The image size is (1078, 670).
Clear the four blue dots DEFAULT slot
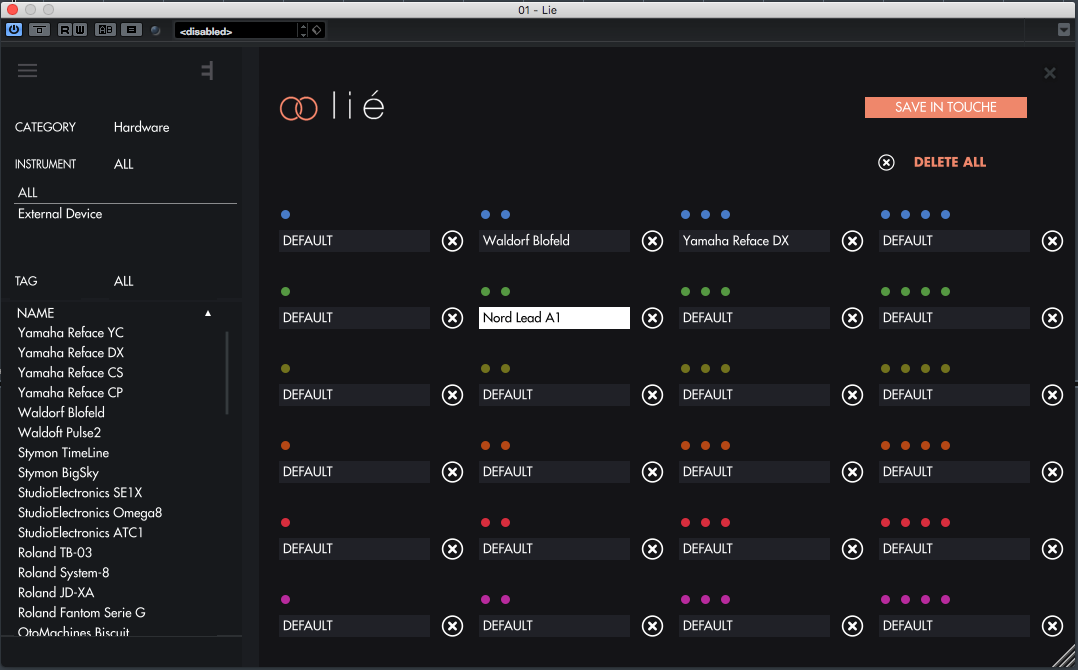[1053, 241]
